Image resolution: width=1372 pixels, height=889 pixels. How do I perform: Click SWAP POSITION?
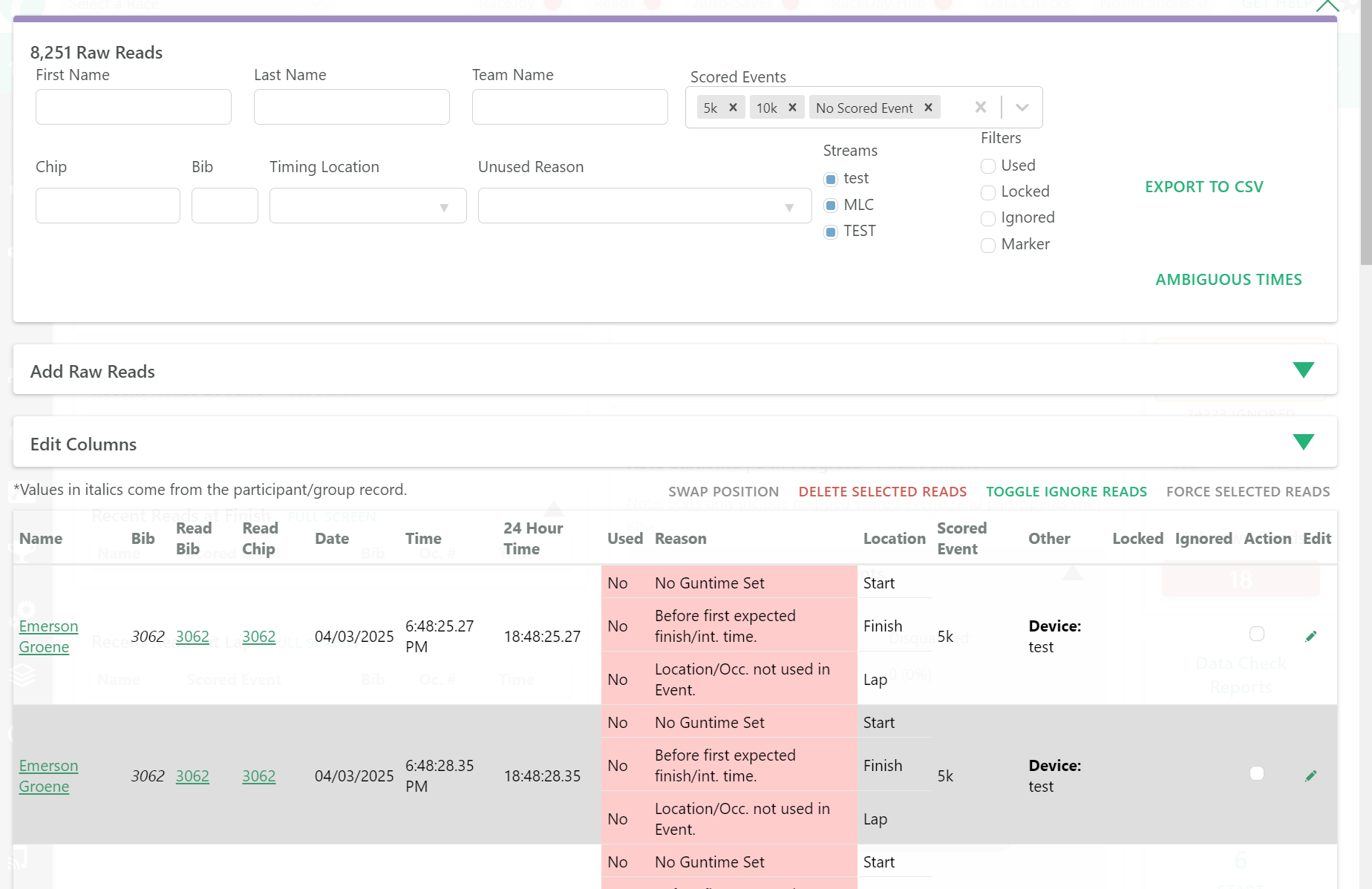pos(723,492)
